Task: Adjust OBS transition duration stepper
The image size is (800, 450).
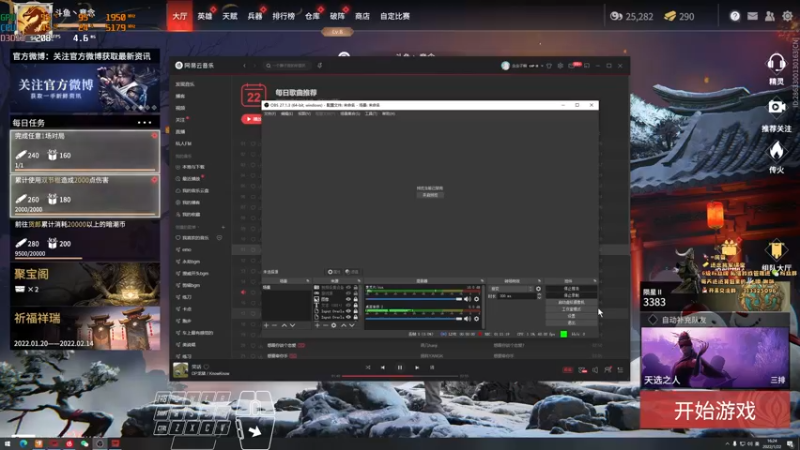Action: point(539,296)
